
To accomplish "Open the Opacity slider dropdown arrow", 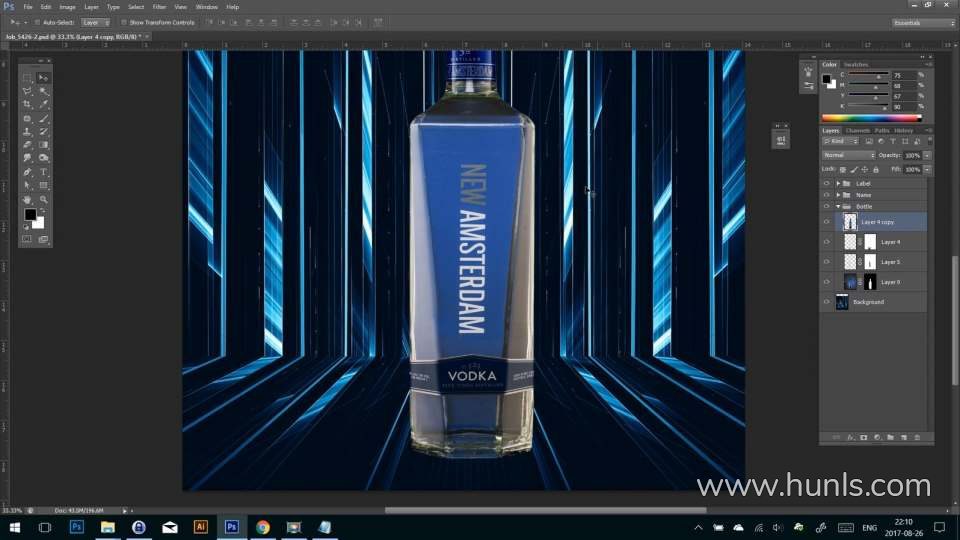I will 928,156.
